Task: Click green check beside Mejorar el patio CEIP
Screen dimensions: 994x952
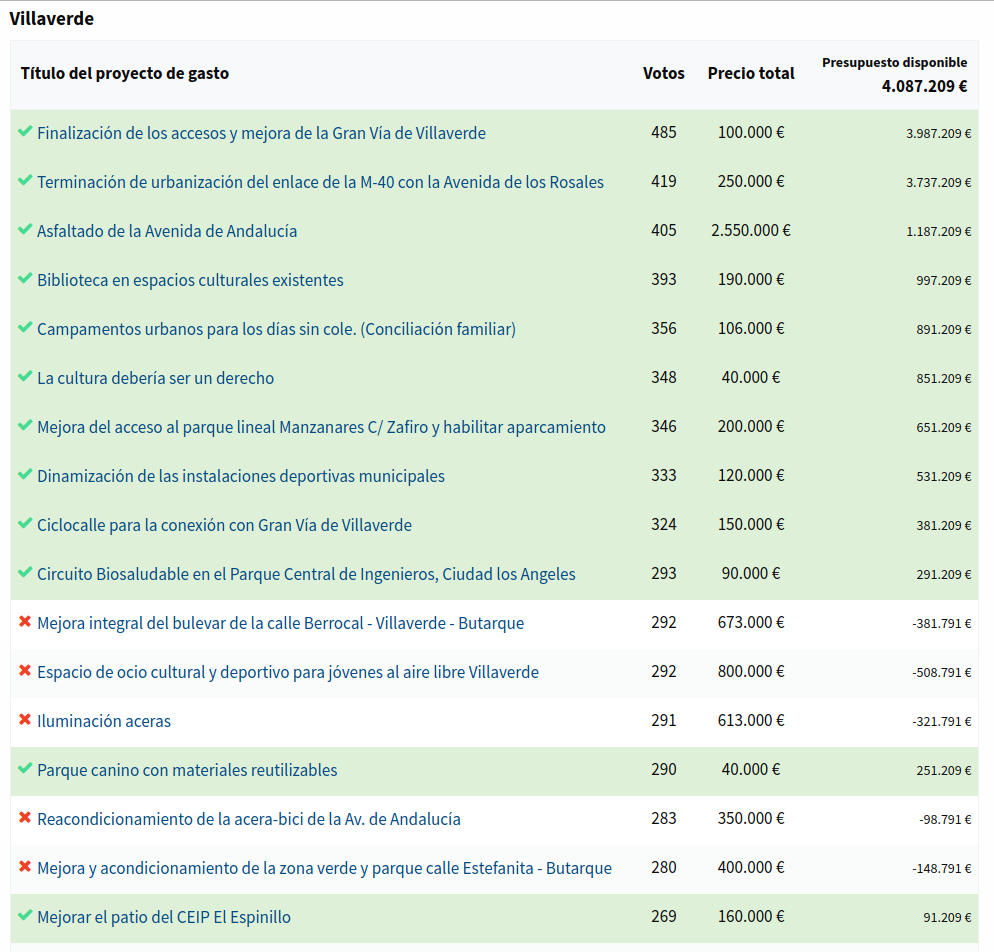Action: click(25, 915)
